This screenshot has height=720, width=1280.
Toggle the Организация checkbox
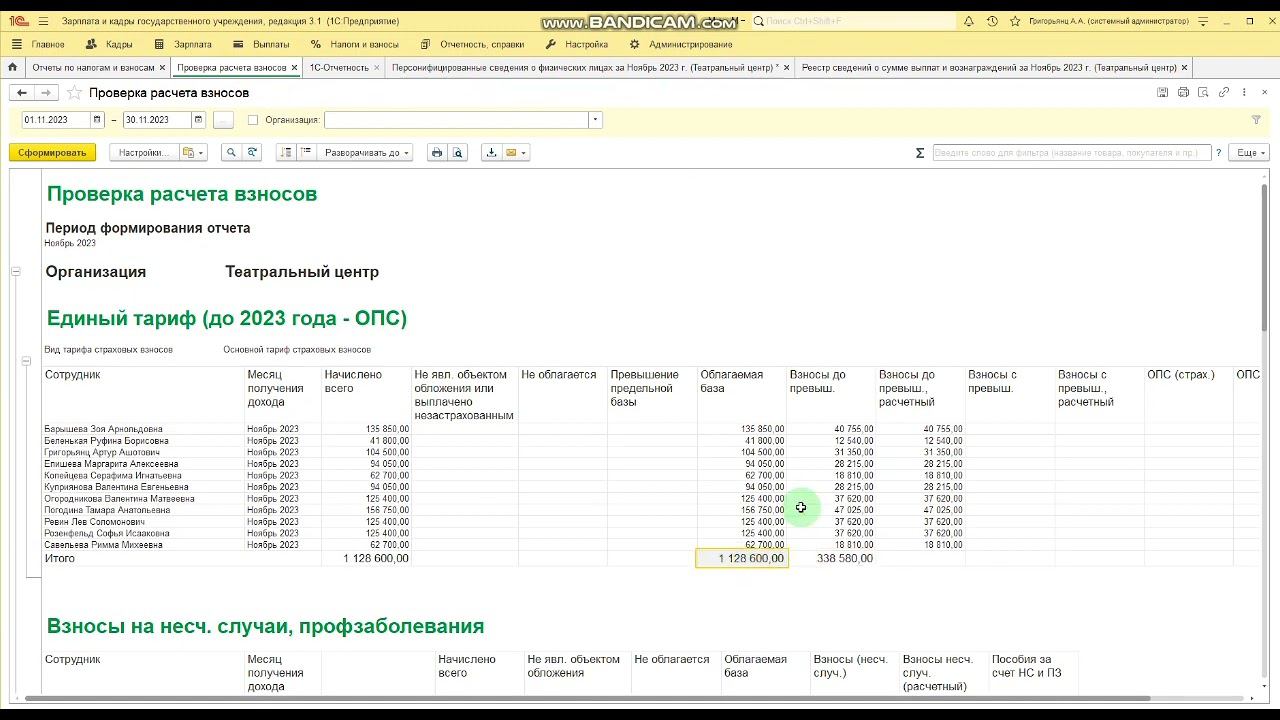[x=253, y=120]
